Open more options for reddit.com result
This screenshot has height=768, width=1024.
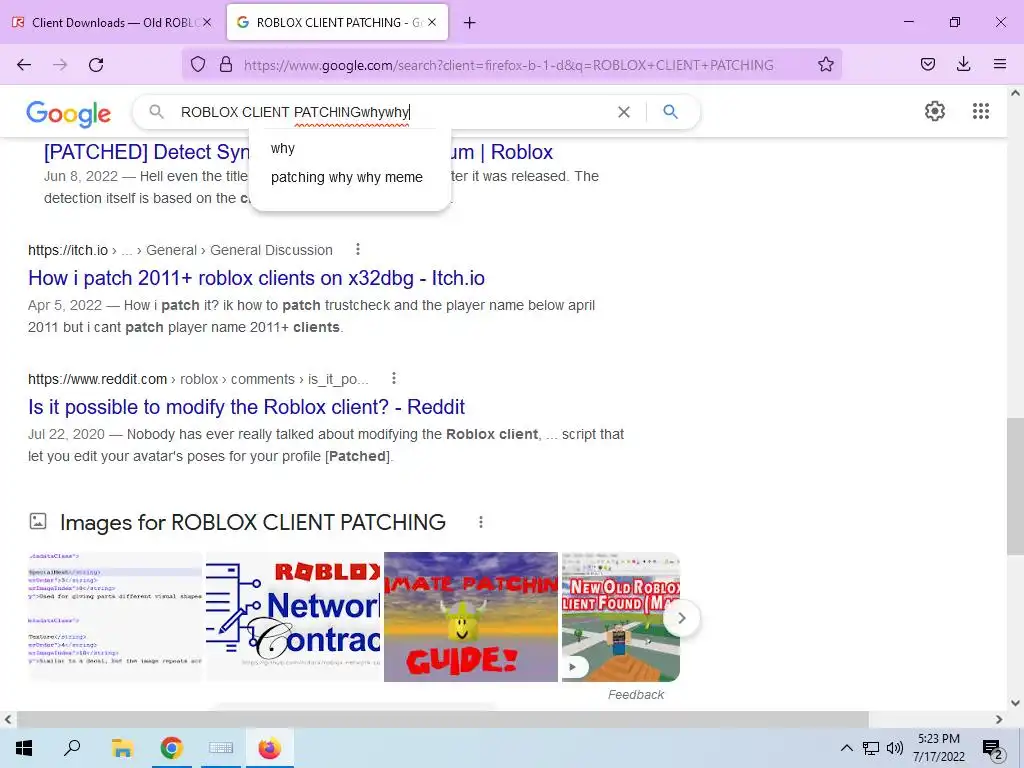(x=394, y=379)
